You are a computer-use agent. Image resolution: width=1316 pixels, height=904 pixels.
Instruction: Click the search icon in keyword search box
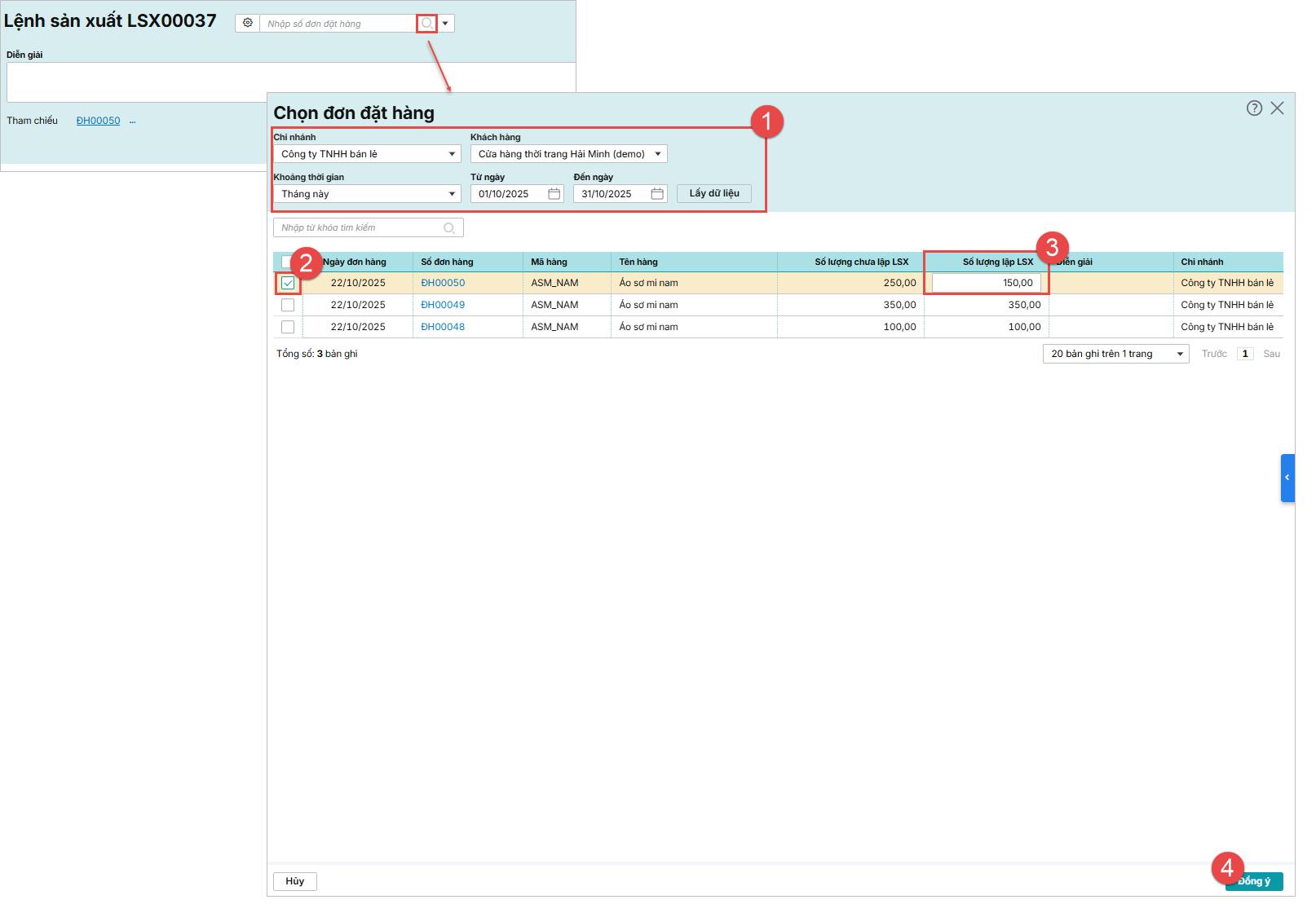pyautogui.click(x=449, y=228)
